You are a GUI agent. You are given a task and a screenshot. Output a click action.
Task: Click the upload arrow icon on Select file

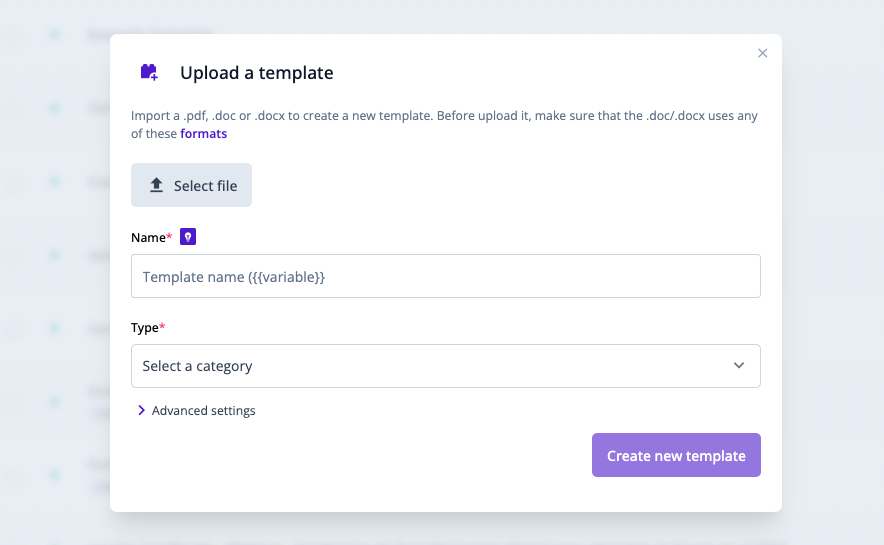[x=156, y=185]
